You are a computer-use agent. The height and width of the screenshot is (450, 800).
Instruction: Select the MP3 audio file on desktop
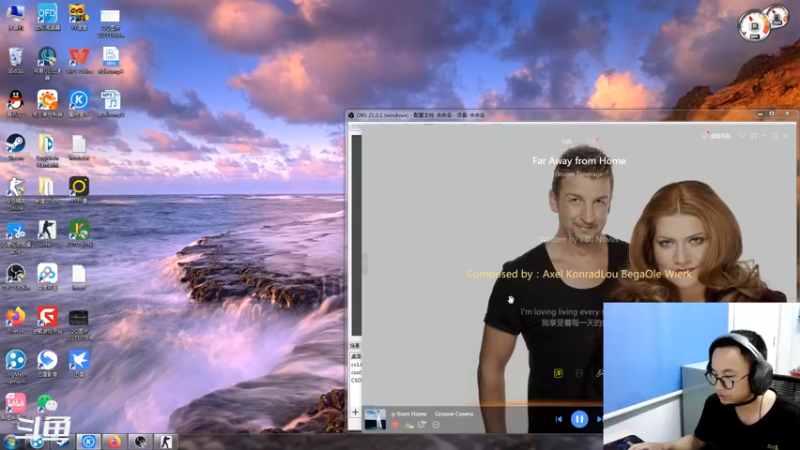tap(110, 103)
